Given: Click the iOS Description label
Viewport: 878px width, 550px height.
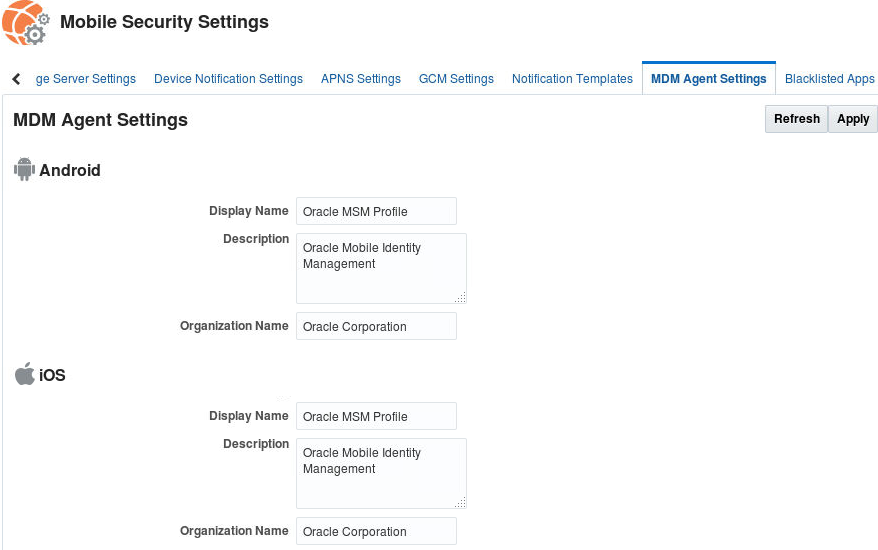Looking at the screenshot, I should [x=256, y=444].
